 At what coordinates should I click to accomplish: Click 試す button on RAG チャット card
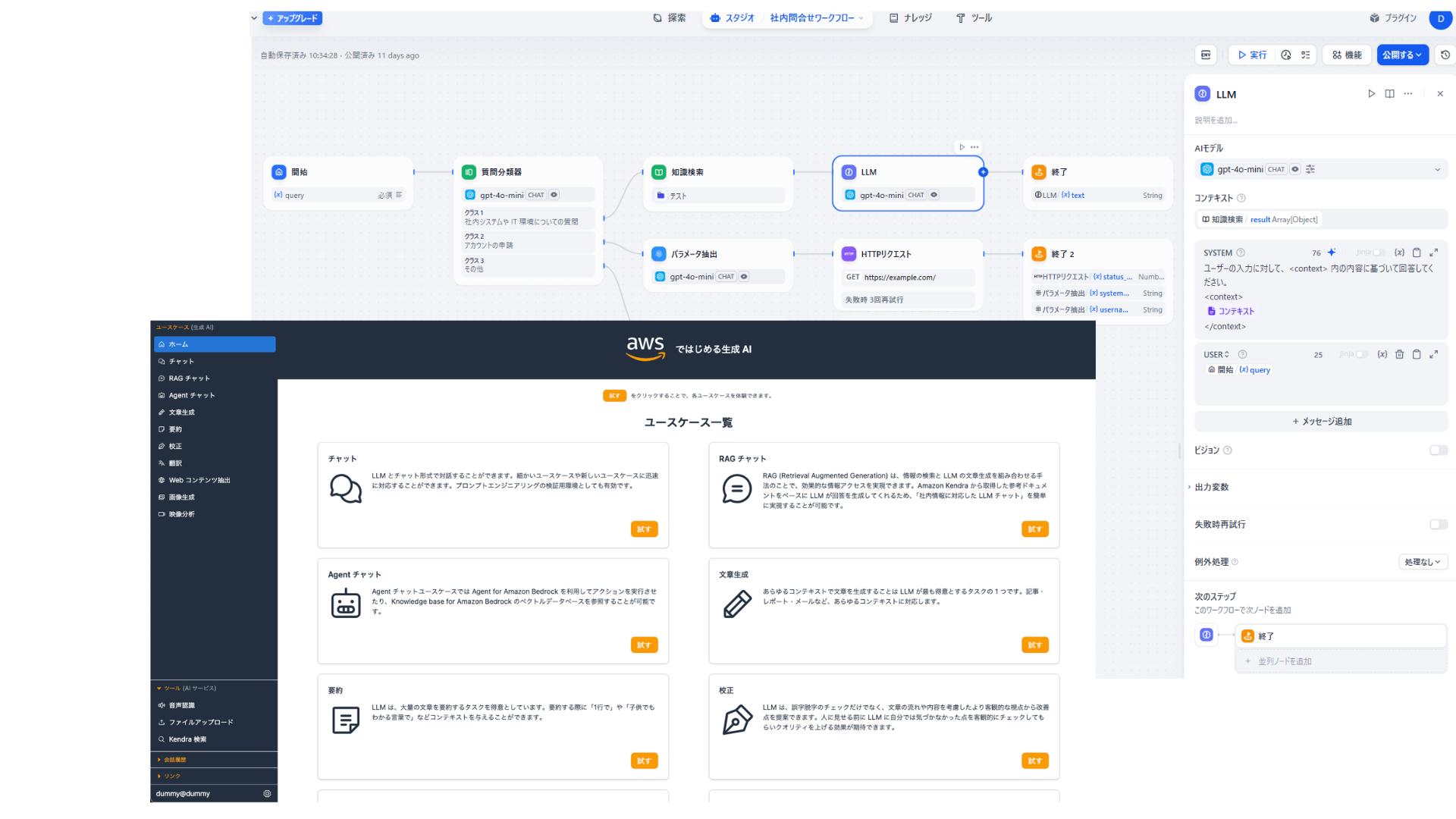[1035, 529]
